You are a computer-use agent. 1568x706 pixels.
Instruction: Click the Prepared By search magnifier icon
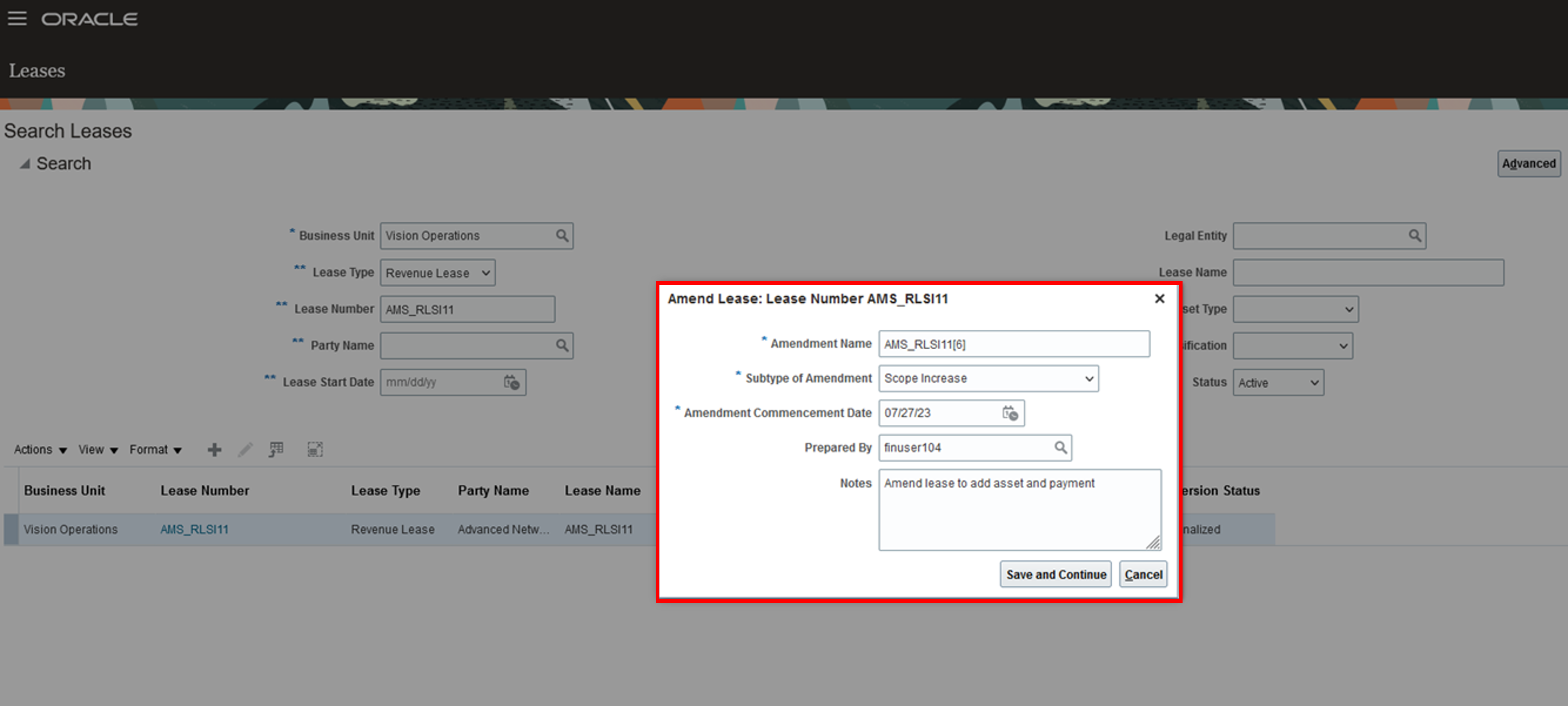1060,448
